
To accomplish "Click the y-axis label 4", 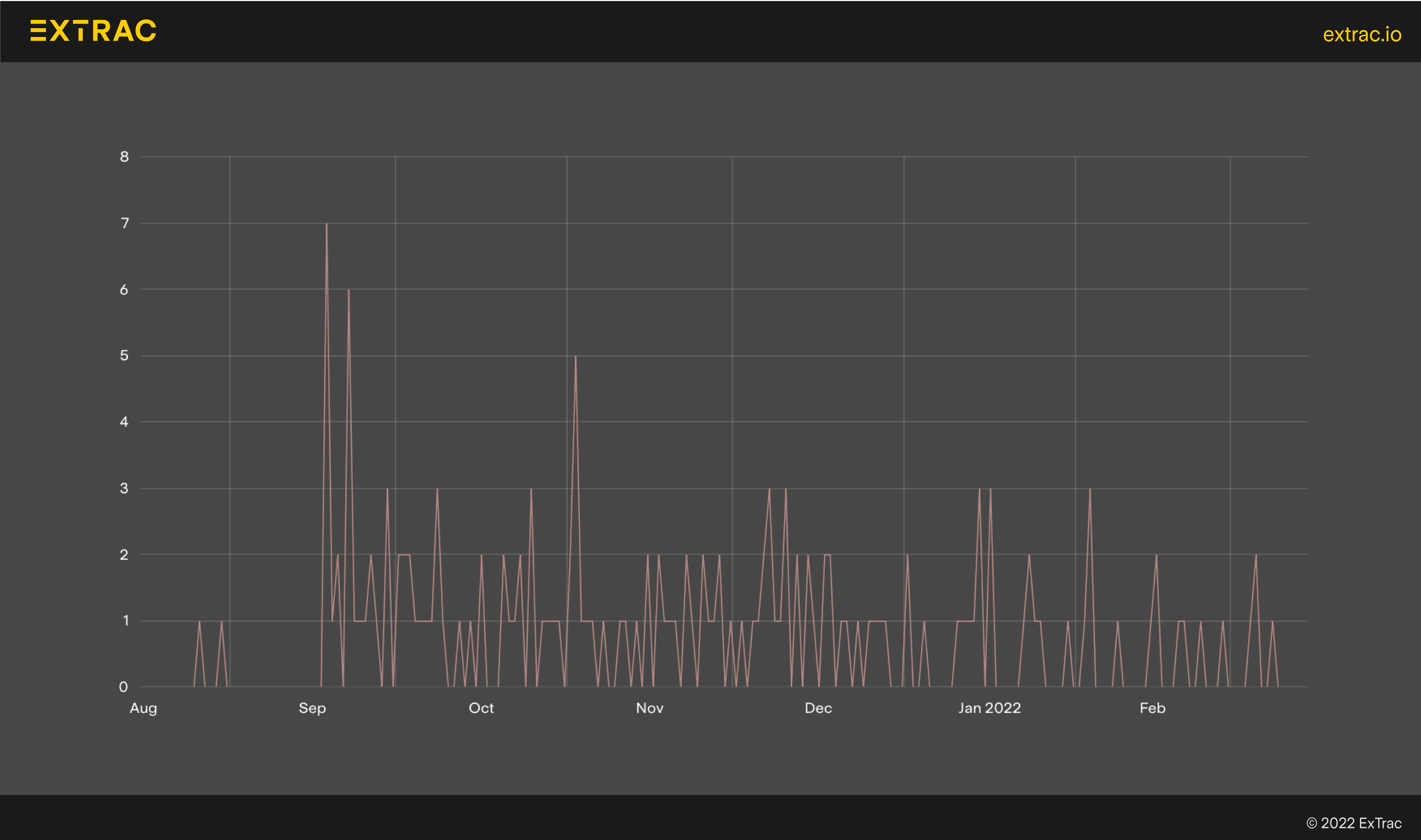I will pyautogui.click(x=124, y=422).
